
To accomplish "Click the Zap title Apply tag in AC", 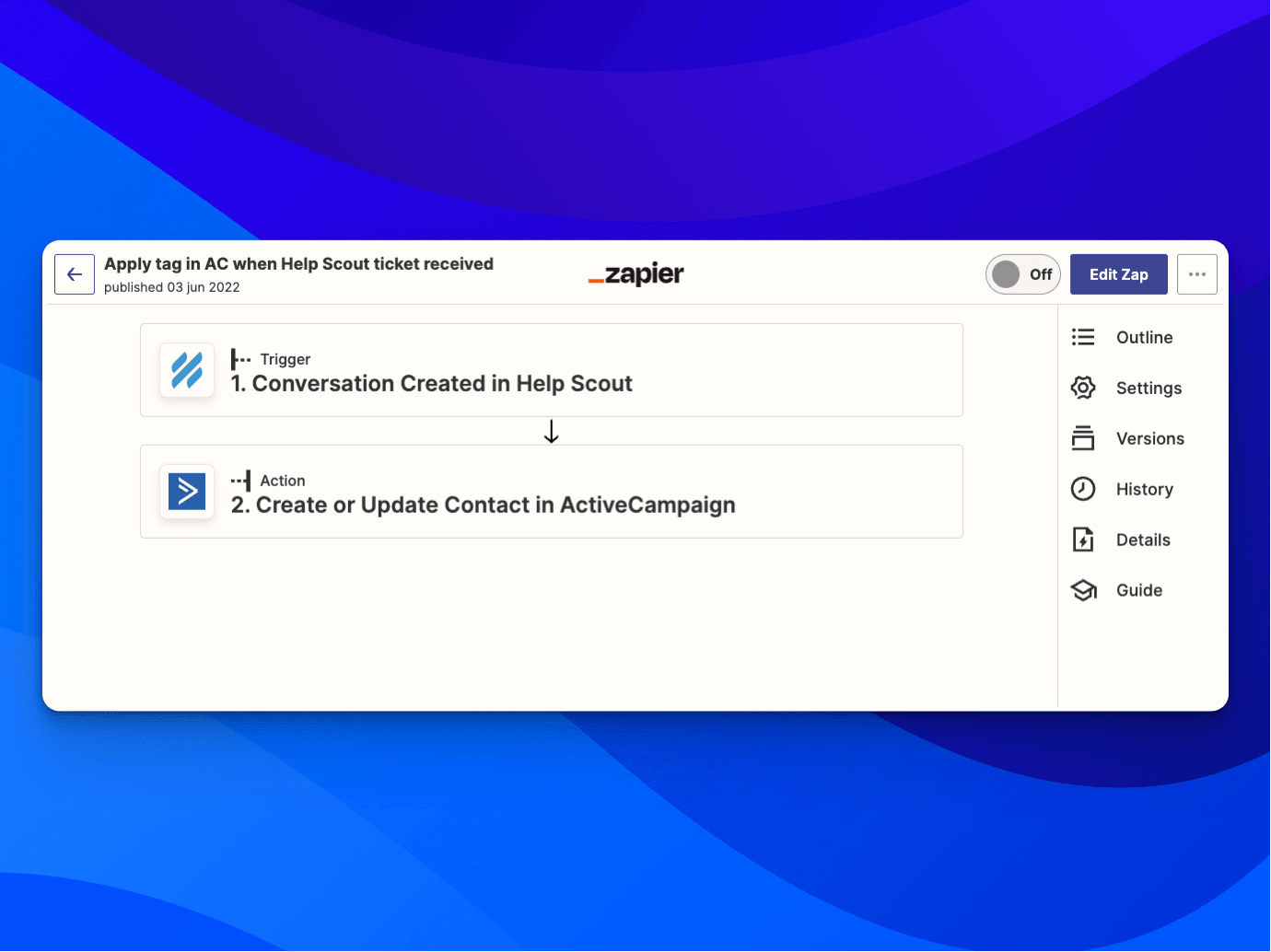I will [298, 264].
